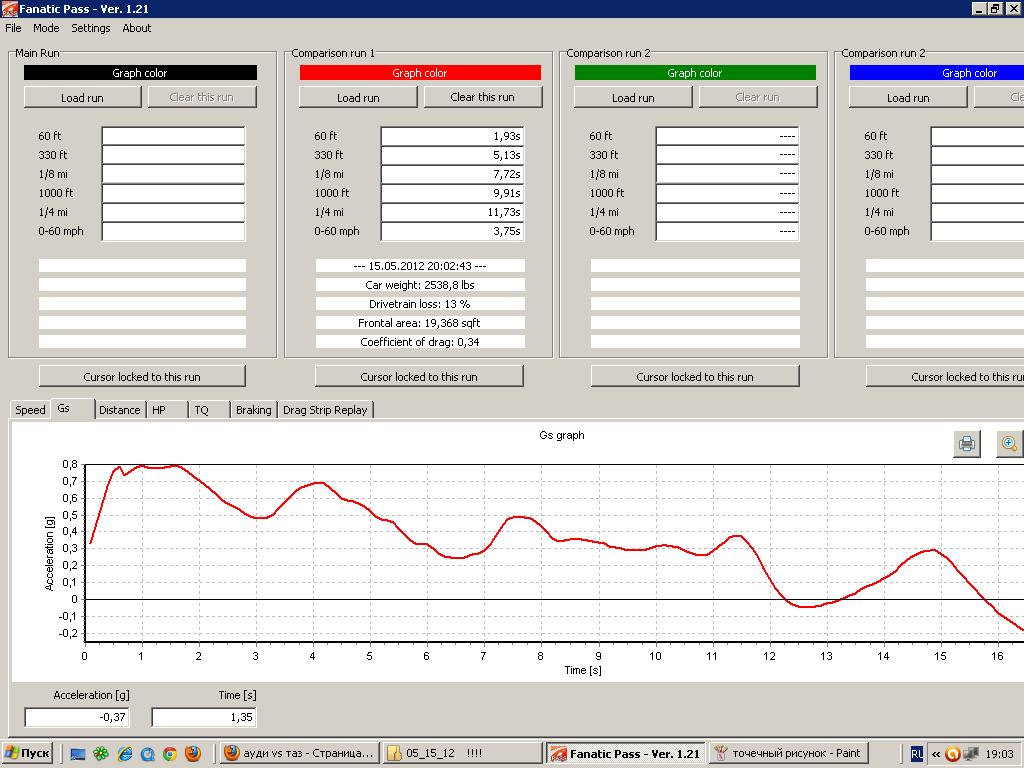The height and width of the screenshot is (768, 1024).
Task: Open Firefox from the quick launch bar
Action: pyautogui.click(x=192, y=753)
